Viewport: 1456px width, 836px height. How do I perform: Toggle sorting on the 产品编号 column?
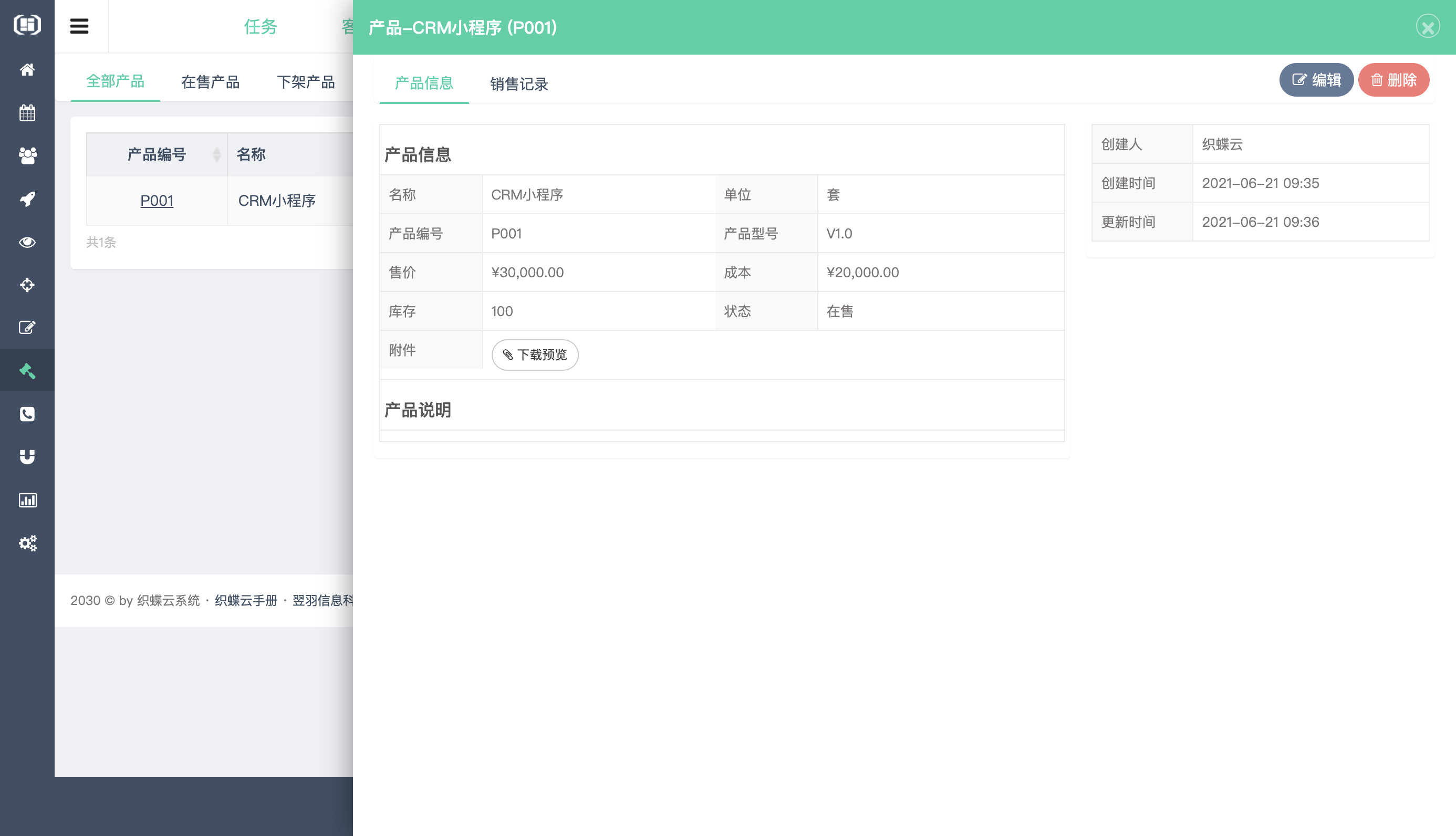(216, 154)
